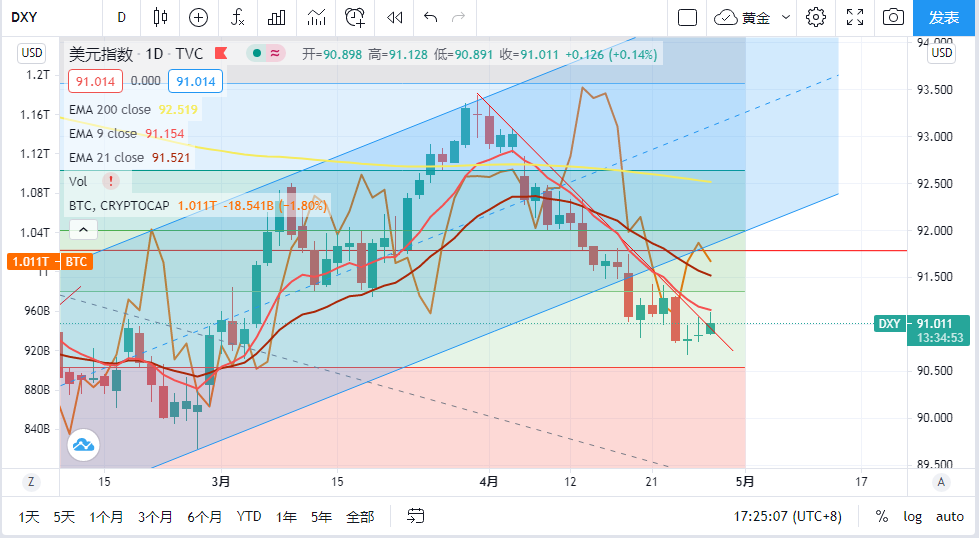Take a snapshot with the camera icon
The height and width of the screenshot is (538, 979).
[x=893, y=17]
